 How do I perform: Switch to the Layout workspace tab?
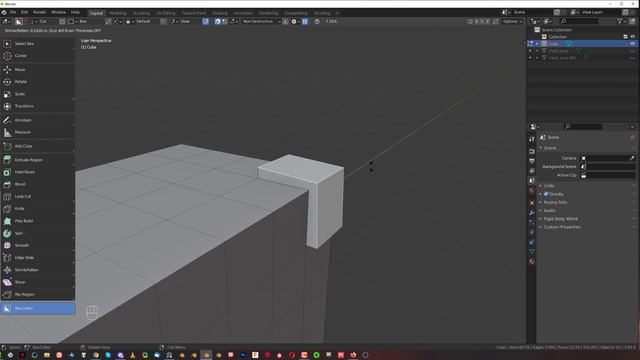(96, 13)
